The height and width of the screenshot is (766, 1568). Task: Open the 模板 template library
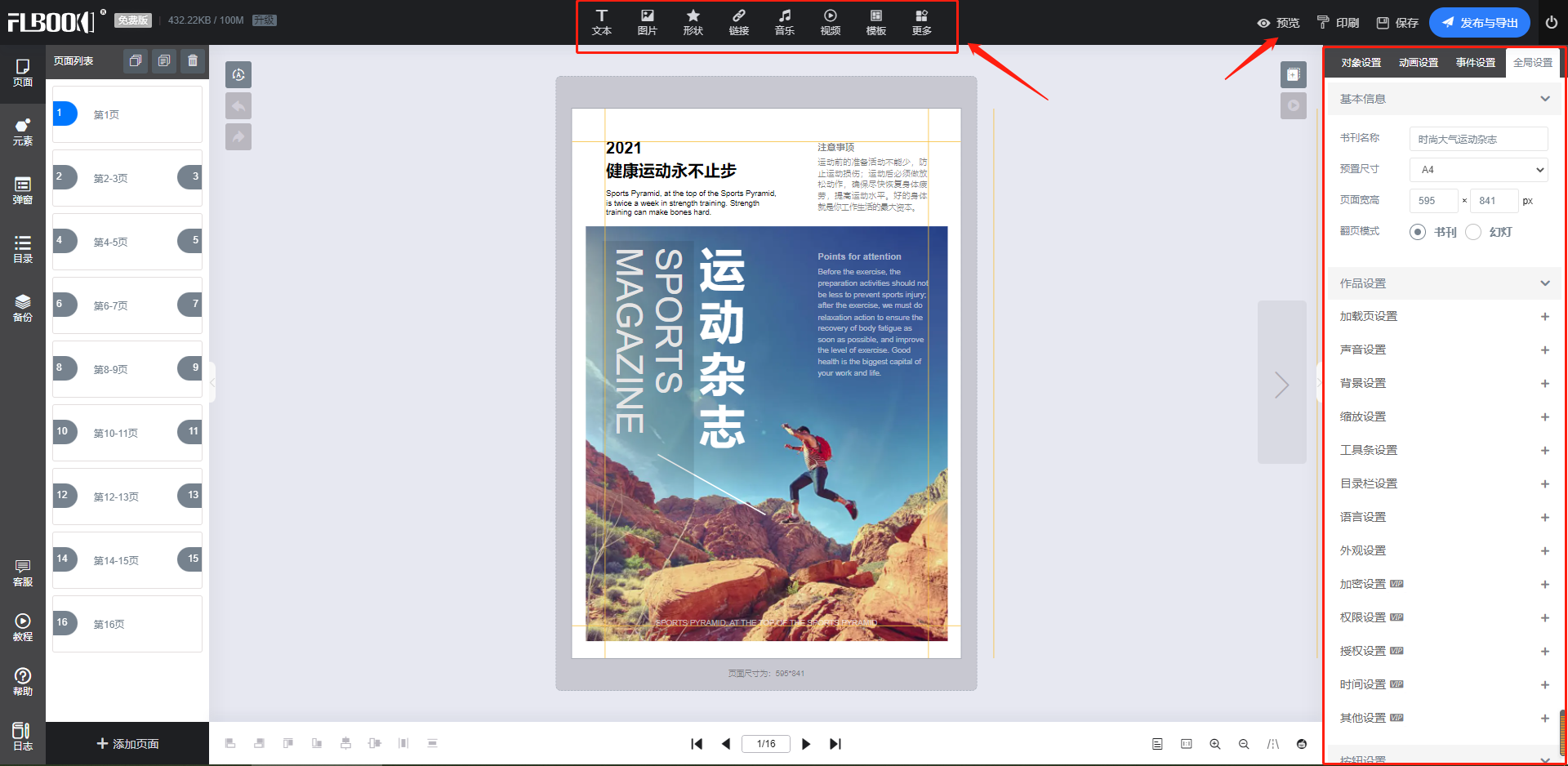876,23
